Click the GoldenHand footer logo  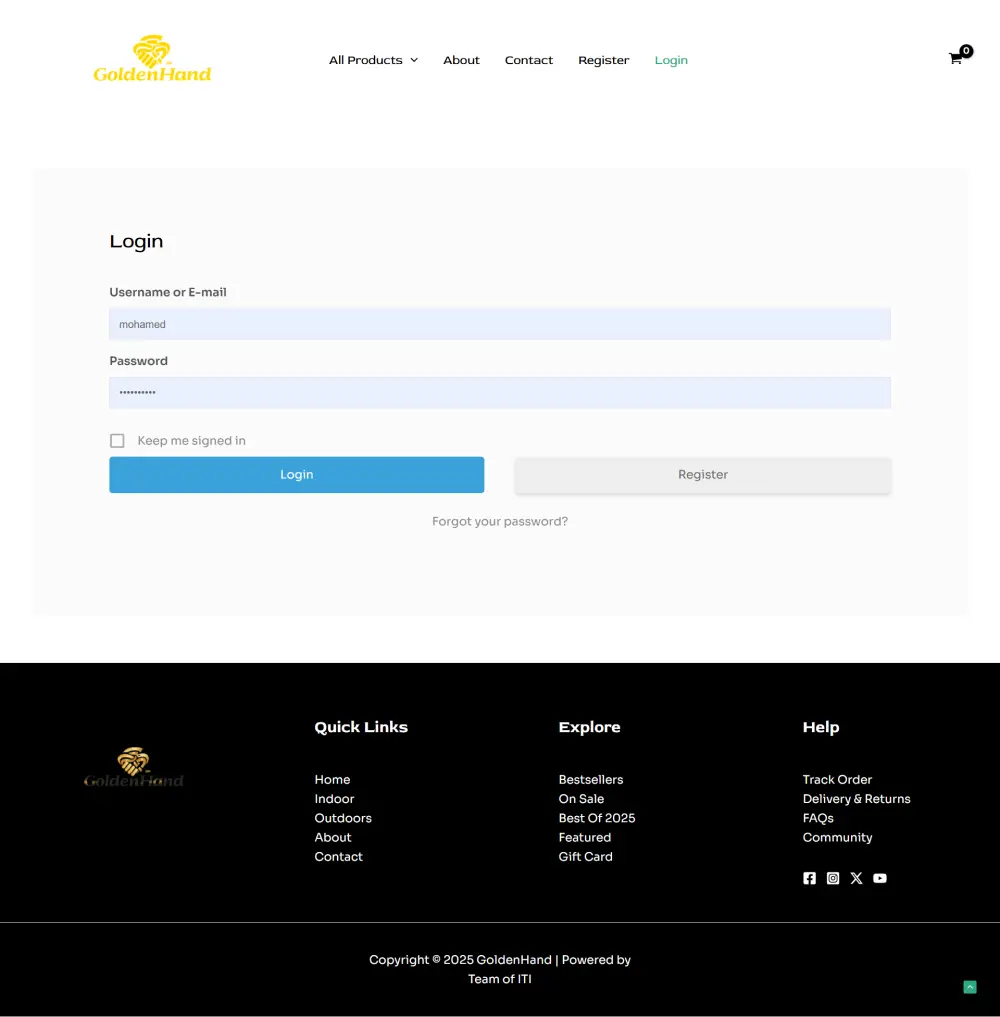134,766
